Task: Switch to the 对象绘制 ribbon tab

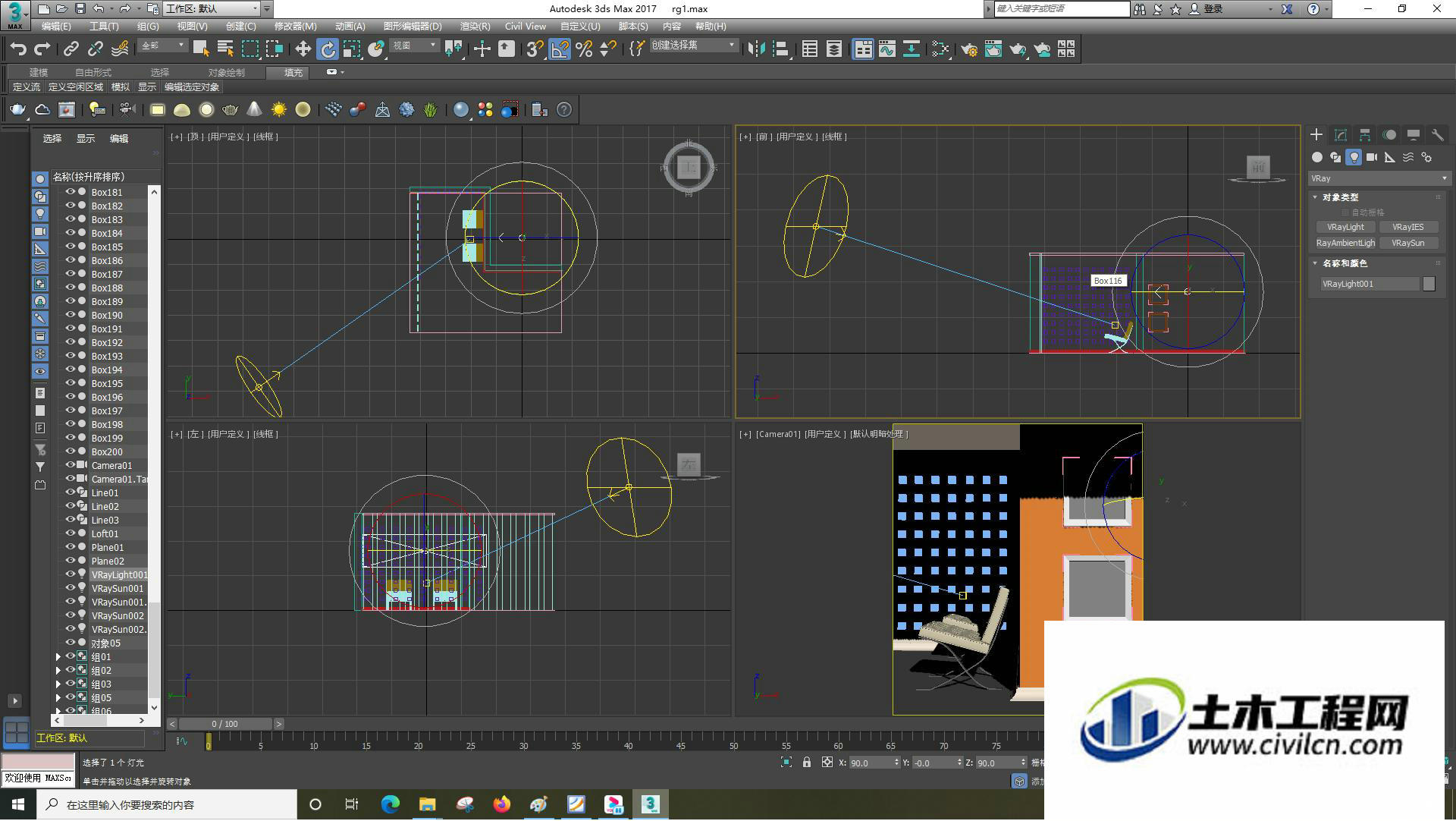Action: 226,73
